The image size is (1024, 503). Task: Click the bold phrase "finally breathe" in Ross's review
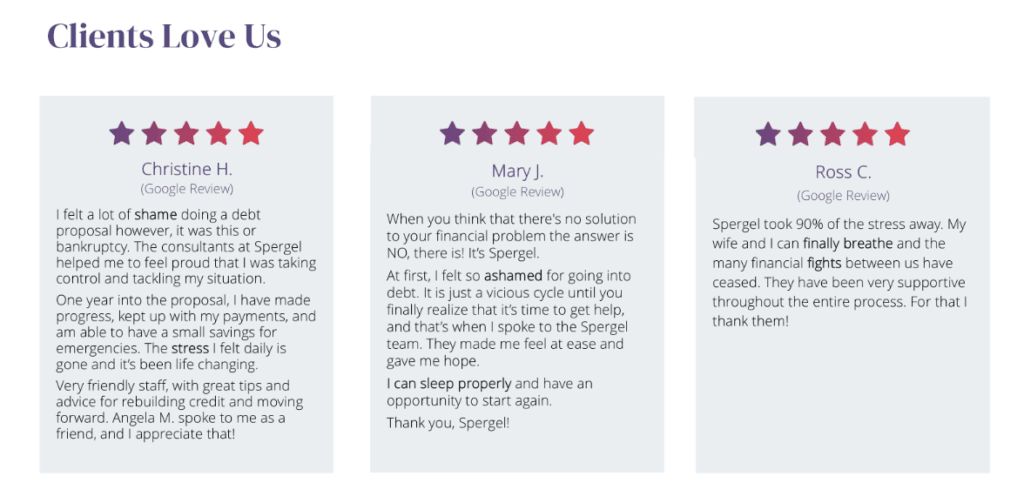tap(848, 243)
